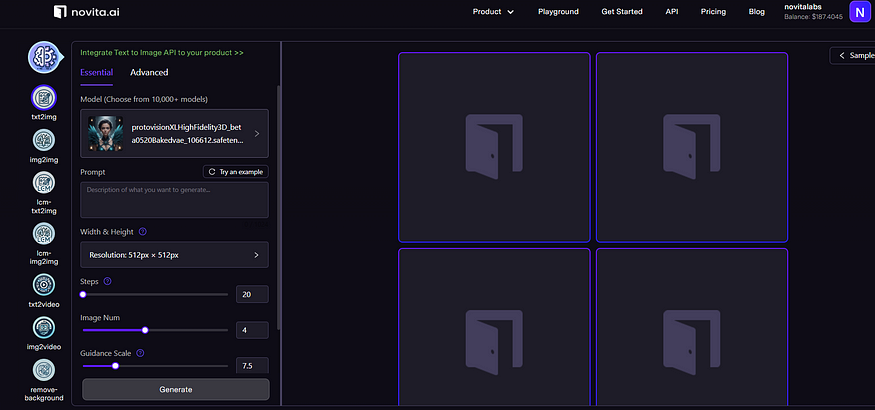Open the remove-background tool icon
Image resolution: width=875 pixels, height=410 pixels.
(x=44, y=370)
